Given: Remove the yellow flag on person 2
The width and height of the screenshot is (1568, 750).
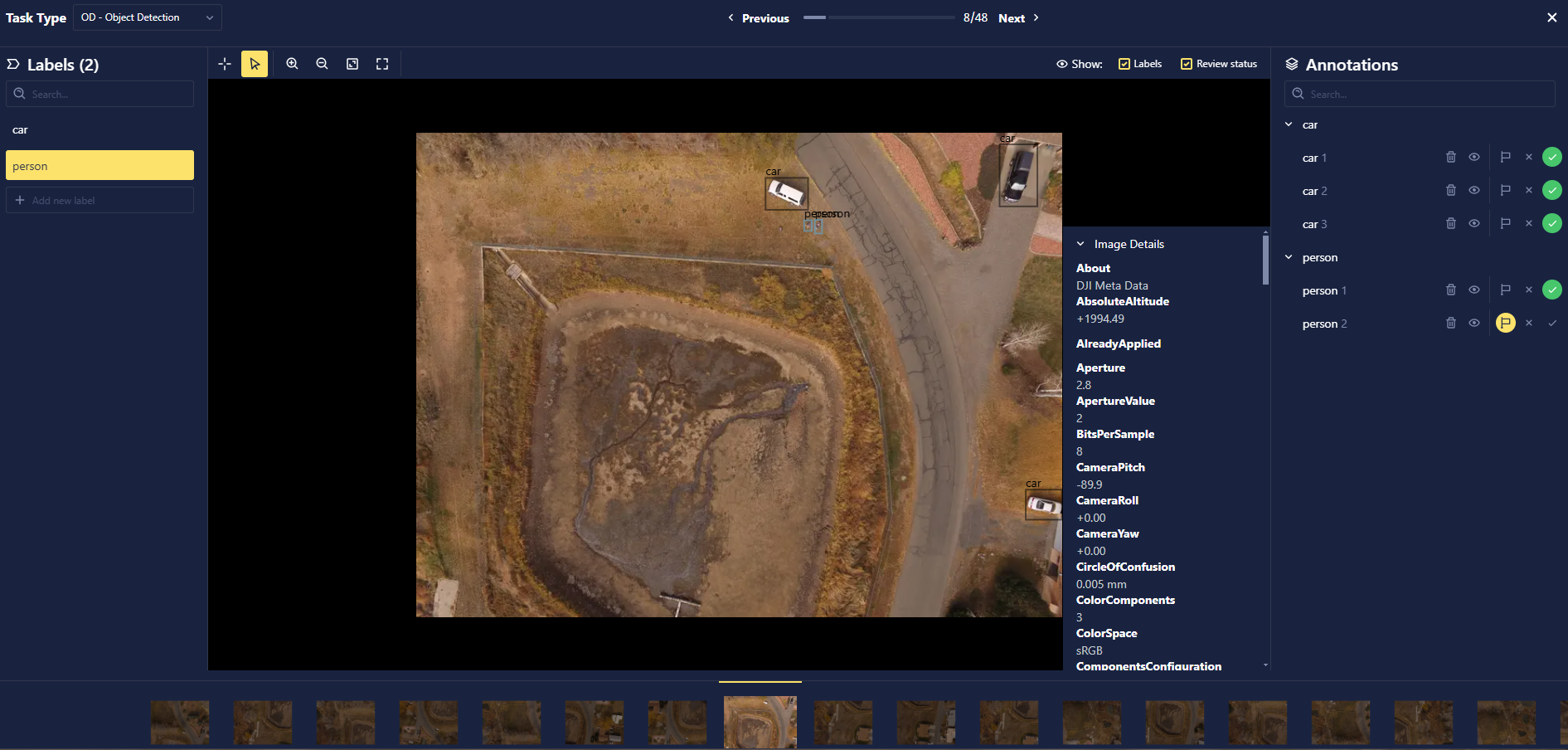Looking at the screenshot, I should [x=1506, y=323].
